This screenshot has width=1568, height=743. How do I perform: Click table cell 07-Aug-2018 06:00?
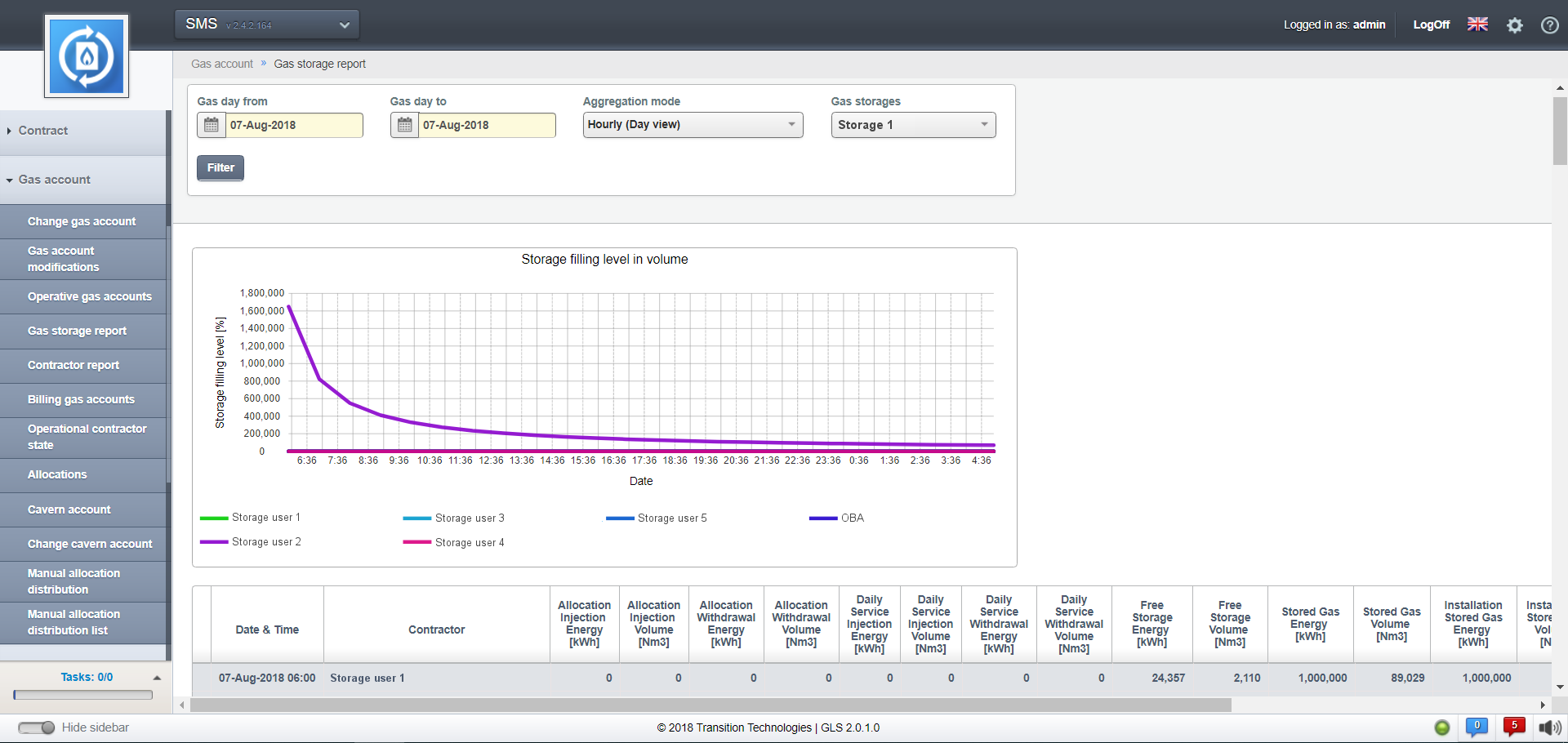pos(267,678)
